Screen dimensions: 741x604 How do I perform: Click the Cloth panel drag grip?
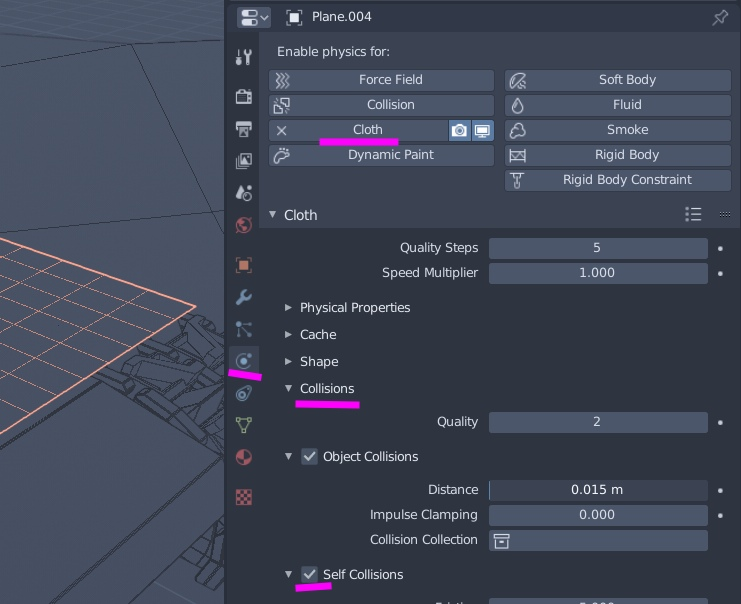coord(724,215)
